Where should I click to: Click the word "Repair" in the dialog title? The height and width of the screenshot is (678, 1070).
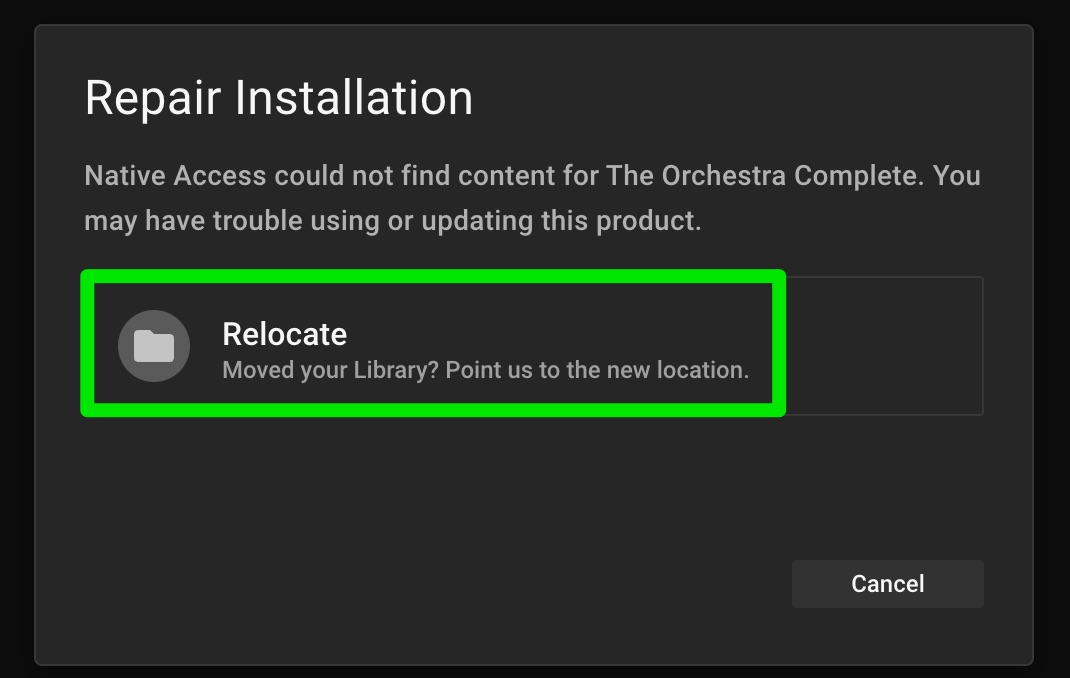[153, 98]
